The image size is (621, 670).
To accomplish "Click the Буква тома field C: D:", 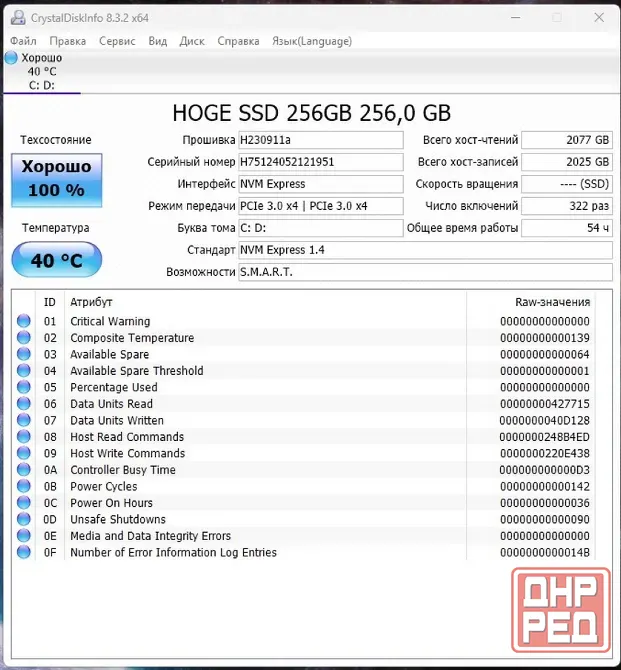I will tap(321, 228).
